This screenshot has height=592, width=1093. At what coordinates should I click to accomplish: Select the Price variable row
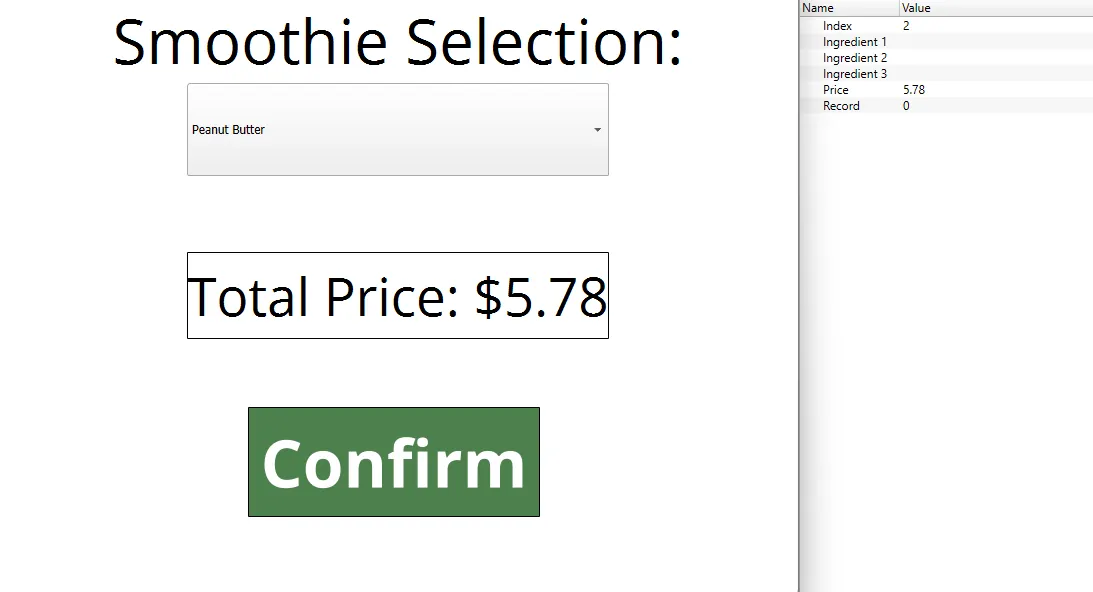pos(835,90)
